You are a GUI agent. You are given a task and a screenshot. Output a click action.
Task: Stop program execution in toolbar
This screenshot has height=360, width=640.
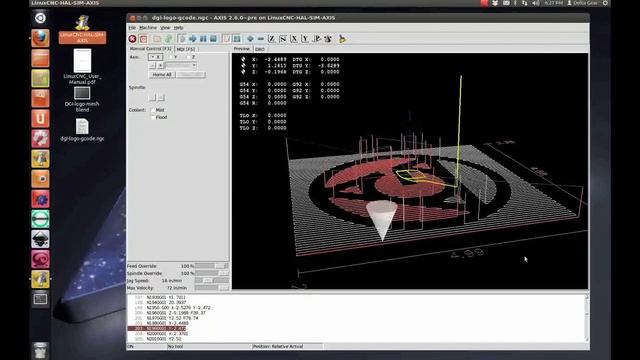point(213,39)
